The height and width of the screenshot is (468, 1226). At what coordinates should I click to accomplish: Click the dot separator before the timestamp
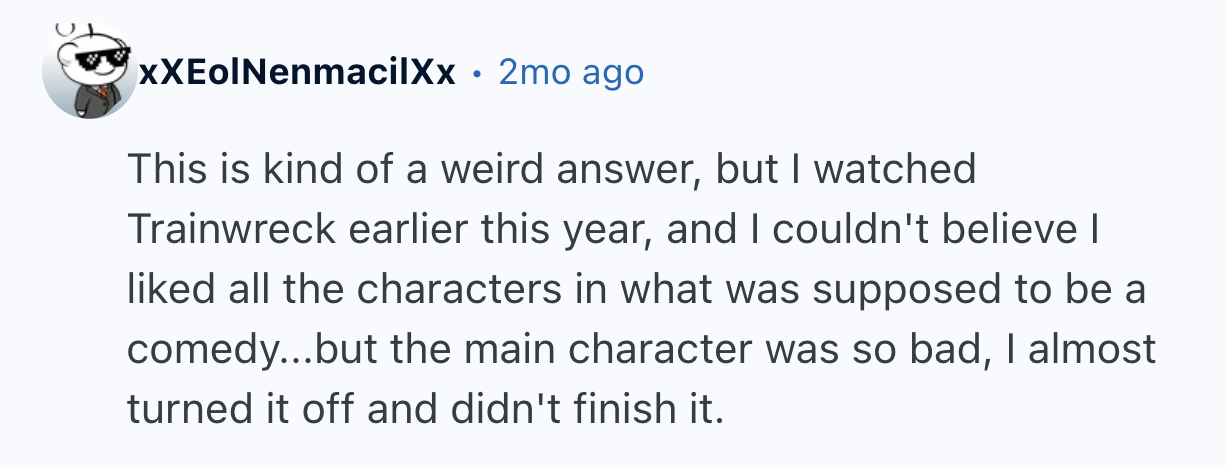tap(477, 73)
